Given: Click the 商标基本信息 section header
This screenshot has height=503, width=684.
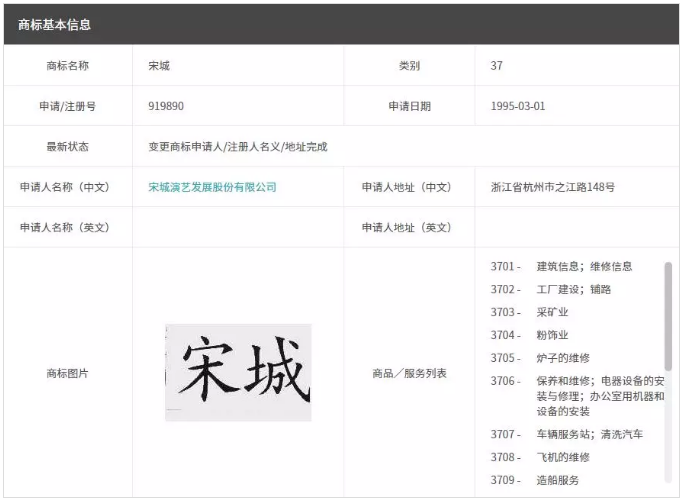Looking at the screenshot, I should [x=55, y=24].
